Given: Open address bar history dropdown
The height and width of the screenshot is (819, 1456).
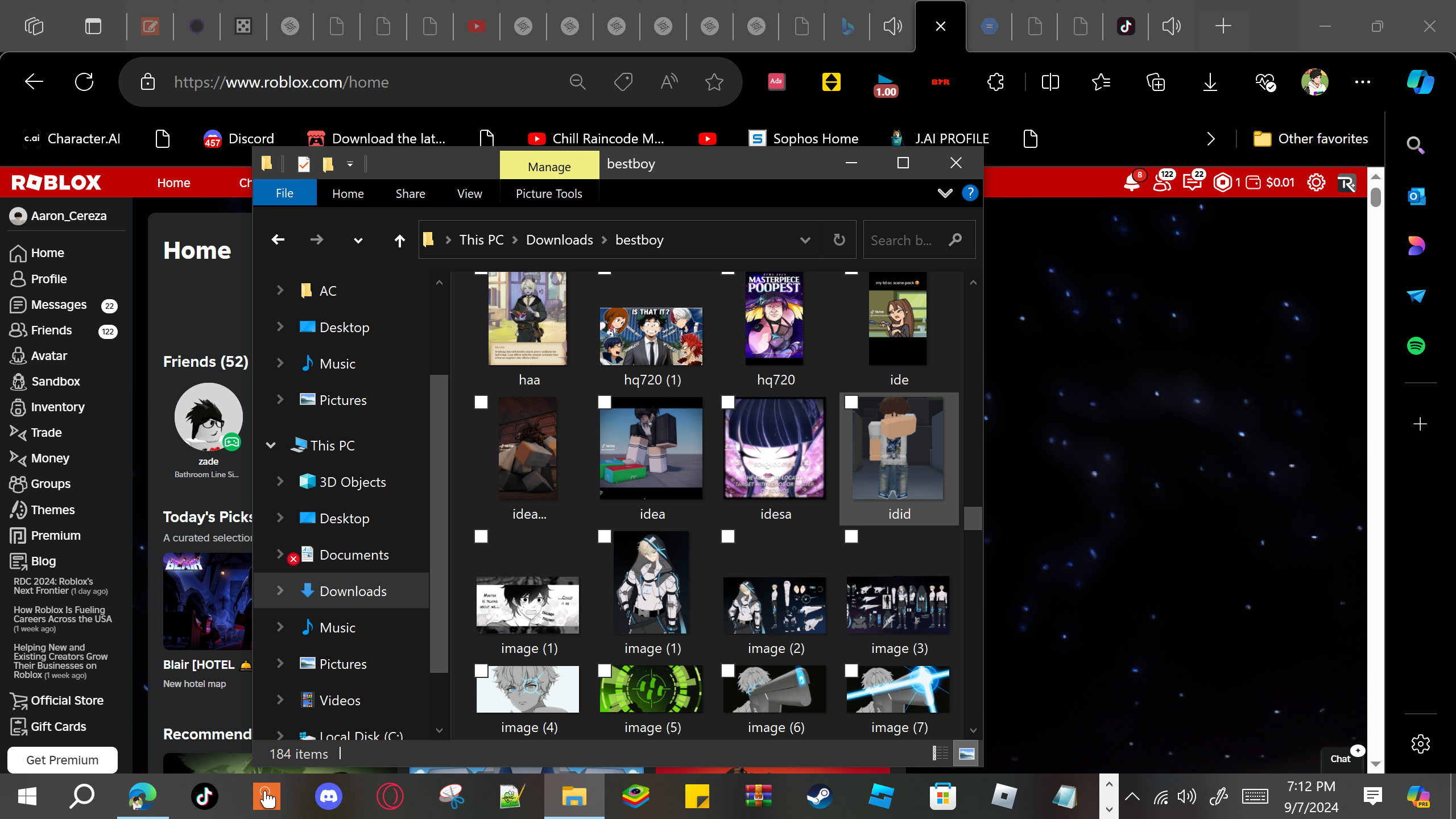Looking at the screenshot, I should (x=805, y=240).
